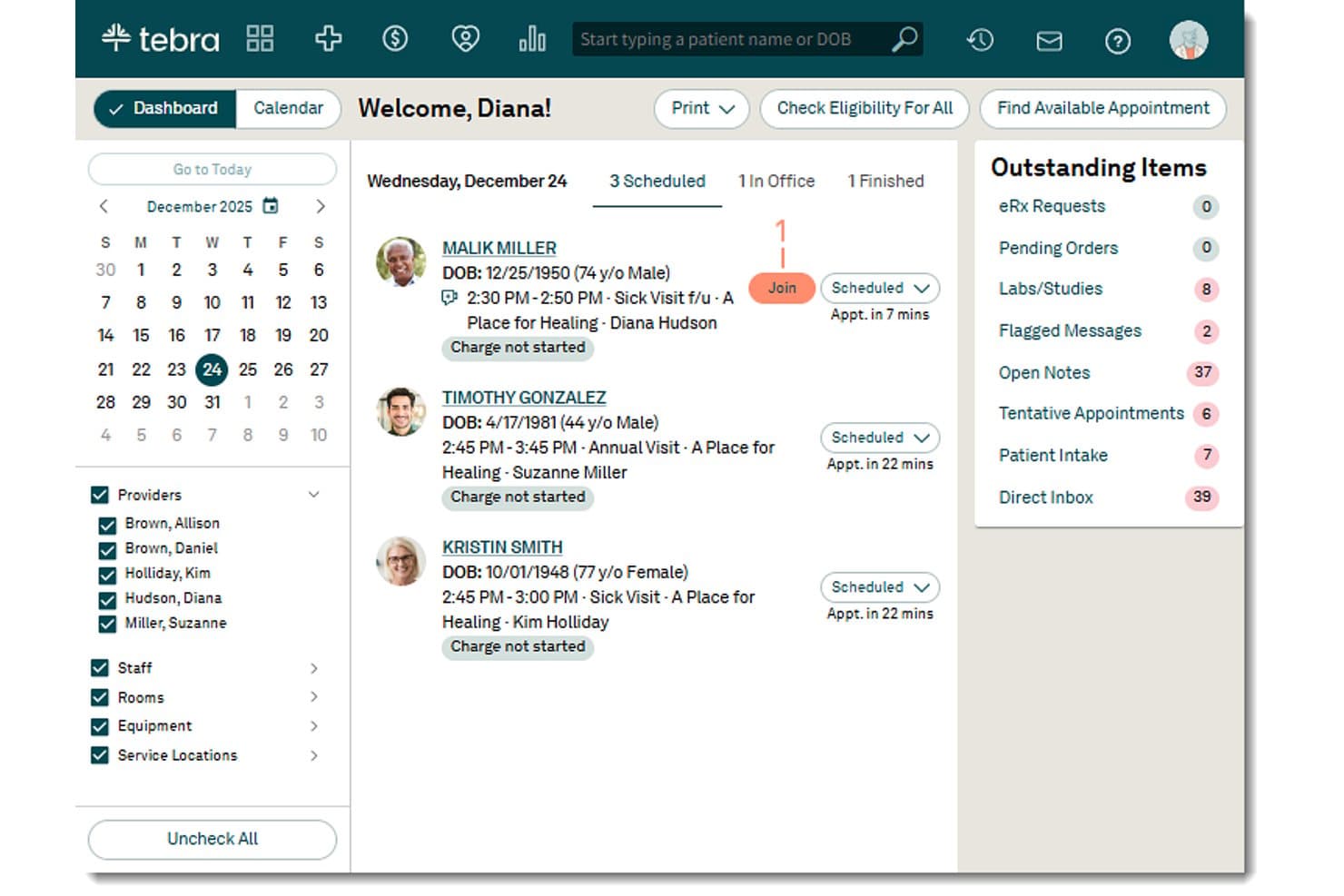Click Find Available Appointment button

1103,109
